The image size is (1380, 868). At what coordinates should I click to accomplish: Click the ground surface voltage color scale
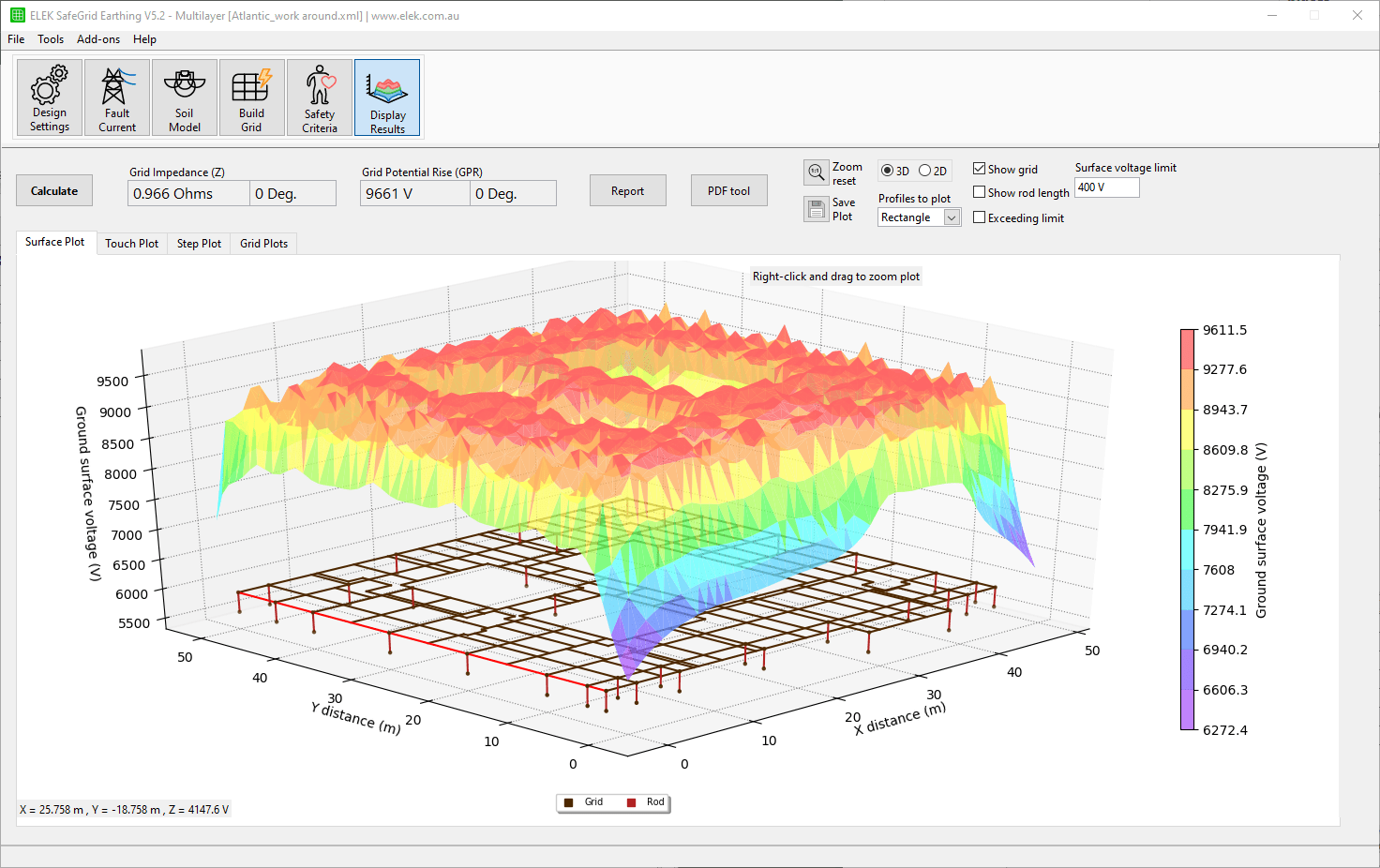(x=1187, y=525)
